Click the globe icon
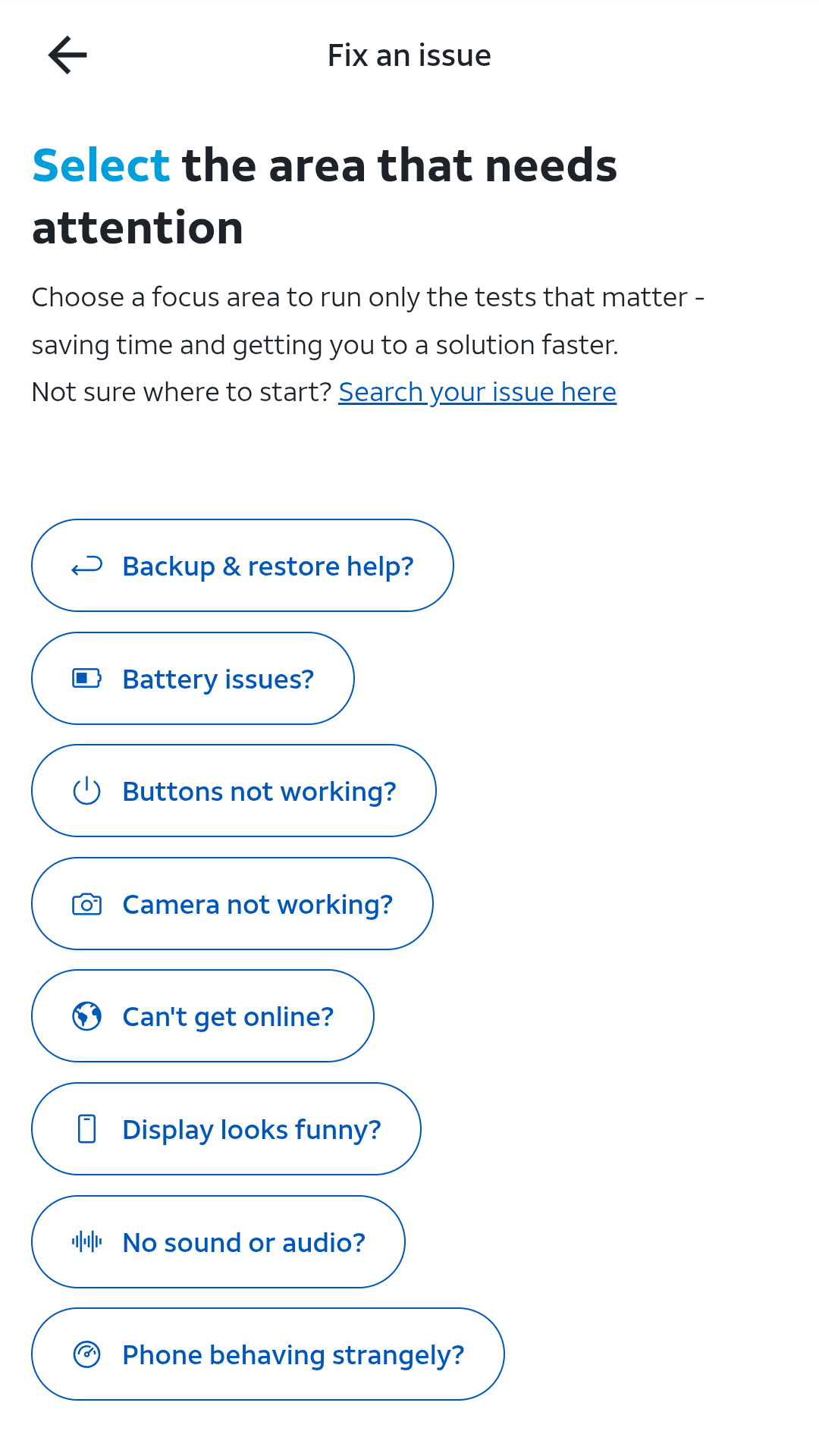819x1456 pixels. pos(86,1016)
